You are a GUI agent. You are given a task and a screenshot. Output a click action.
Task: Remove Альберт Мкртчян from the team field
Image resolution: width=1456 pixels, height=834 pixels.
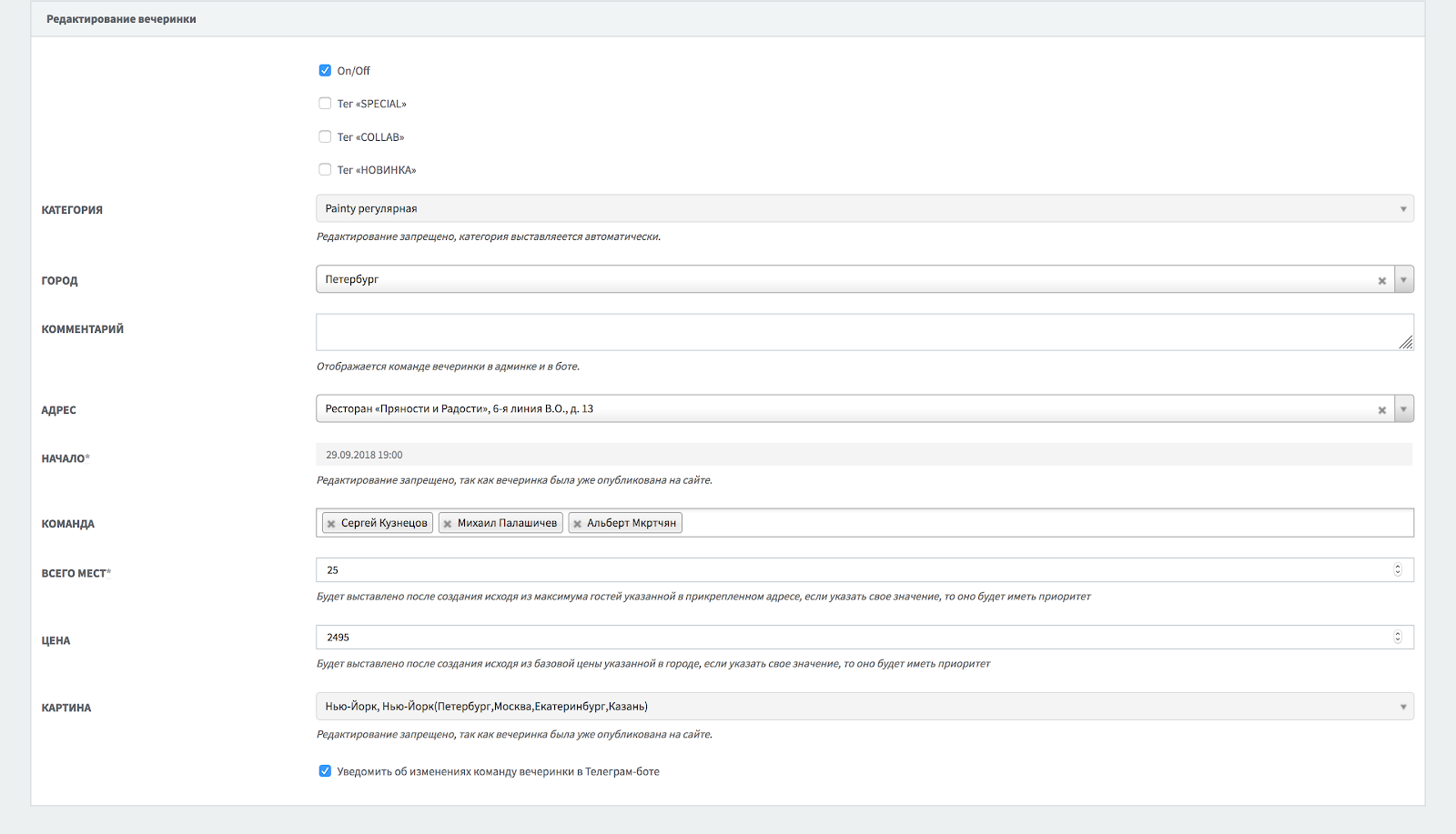click(x=577, y=524)
